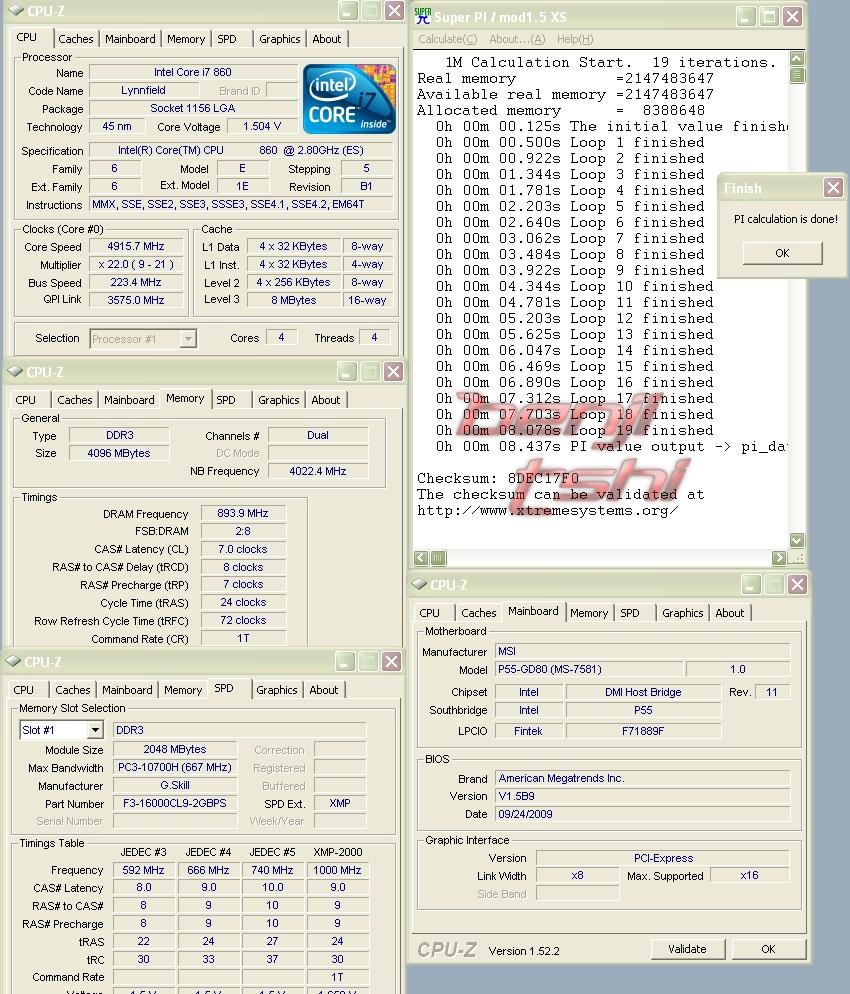Maximize the Super PI window
This screenshot has width=850, height=994.
[x=770, y=16]
